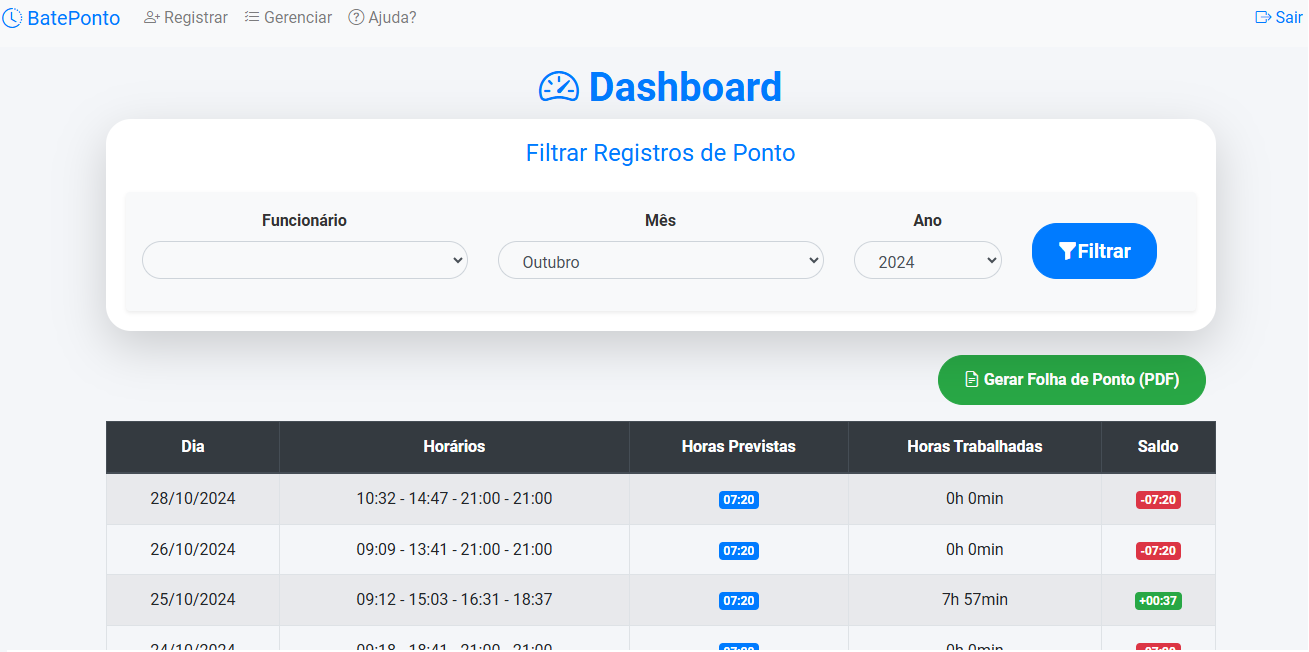Open the Ajuda? menu item
The width and height of the screenshot is (1309, 652).
(382, 18)
